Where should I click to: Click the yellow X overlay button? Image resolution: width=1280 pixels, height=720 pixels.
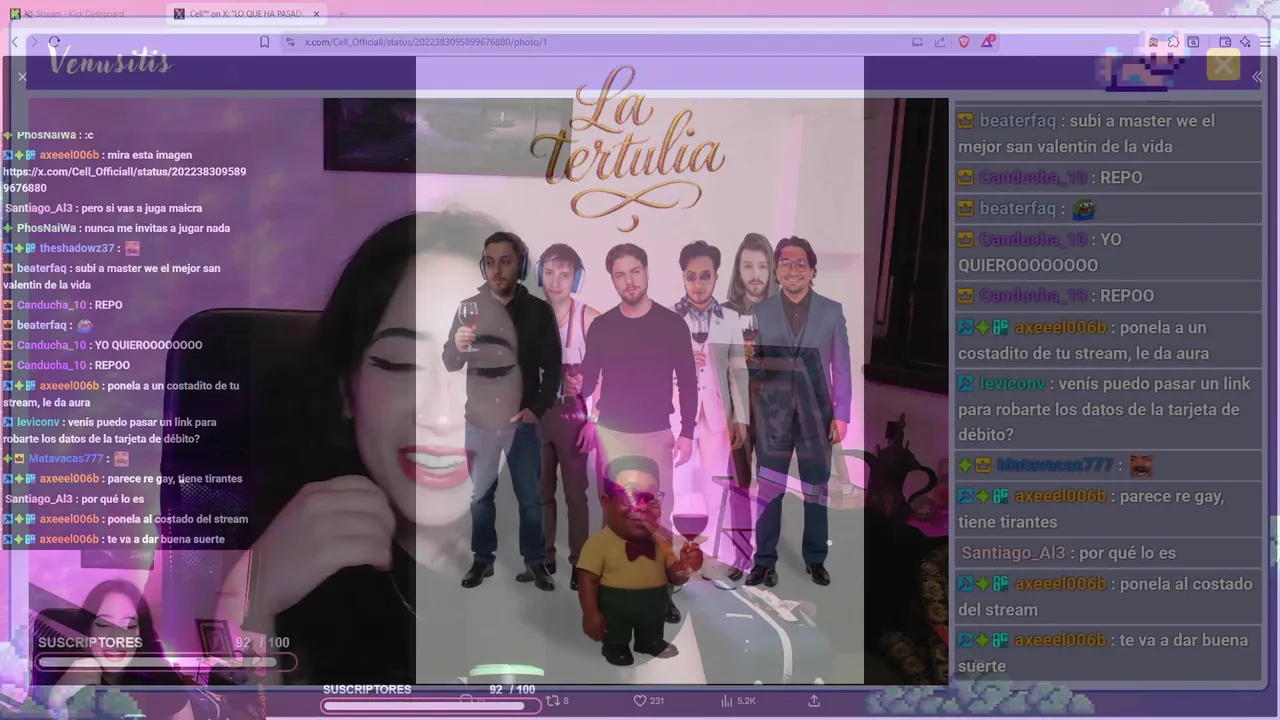click(x=1223, y=66)
